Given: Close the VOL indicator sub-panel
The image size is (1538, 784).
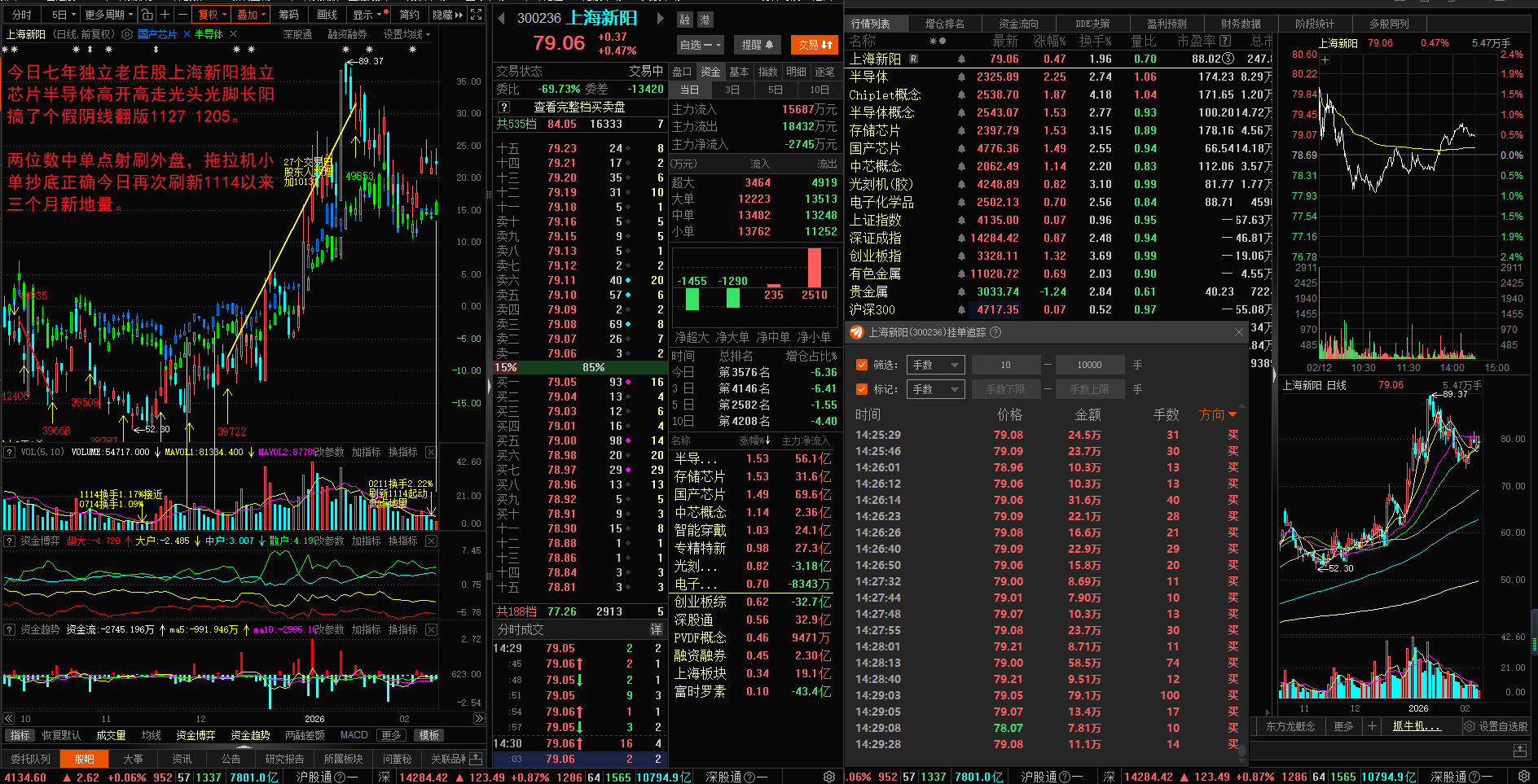Looking at the screenshot, I should [x=431, y=452].
